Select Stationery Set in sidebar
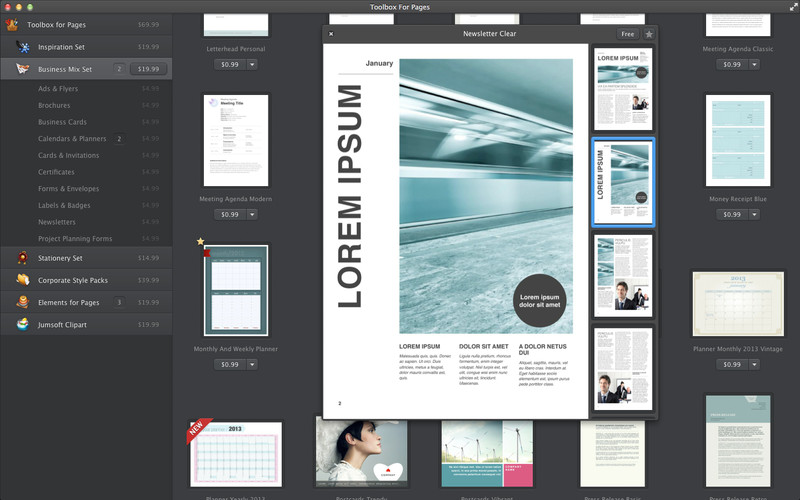 (x=86, y=258)
